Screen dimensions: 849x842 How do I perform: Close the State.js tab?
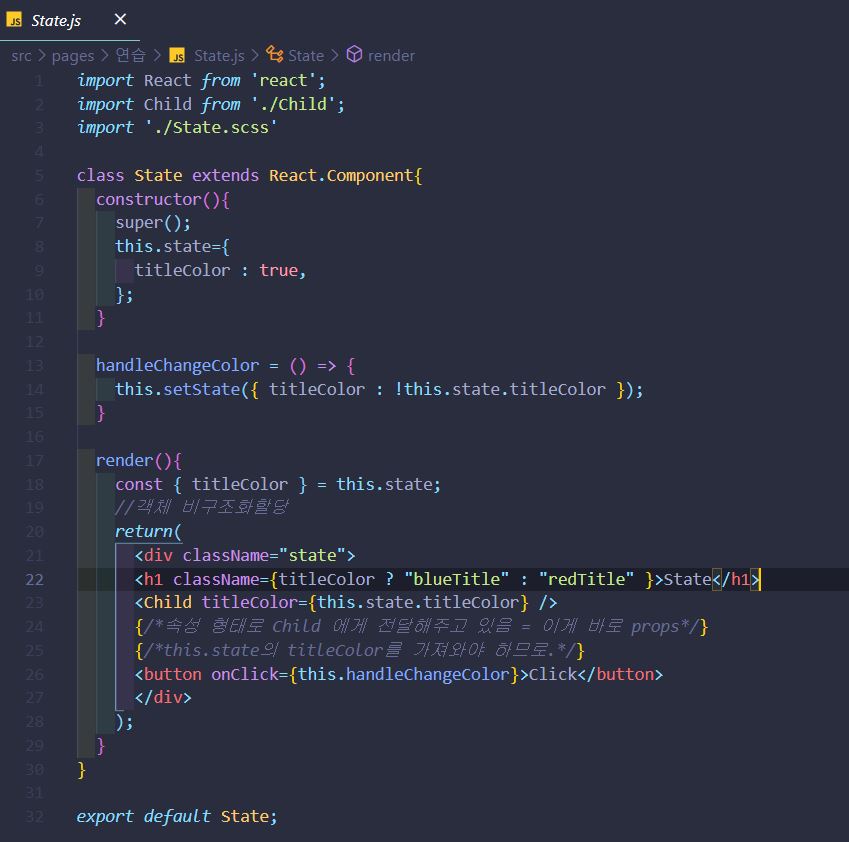[x=120, y=19]
